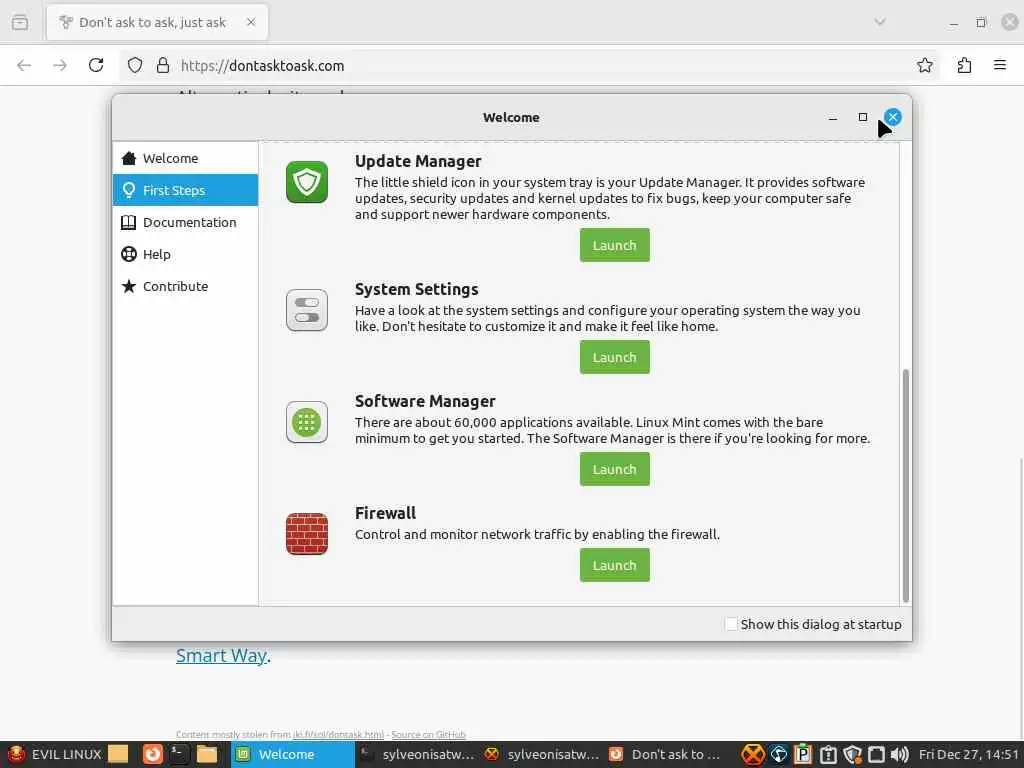Expand the list all tabs dropdown
1024x768 pixels.
coord(880,22)
